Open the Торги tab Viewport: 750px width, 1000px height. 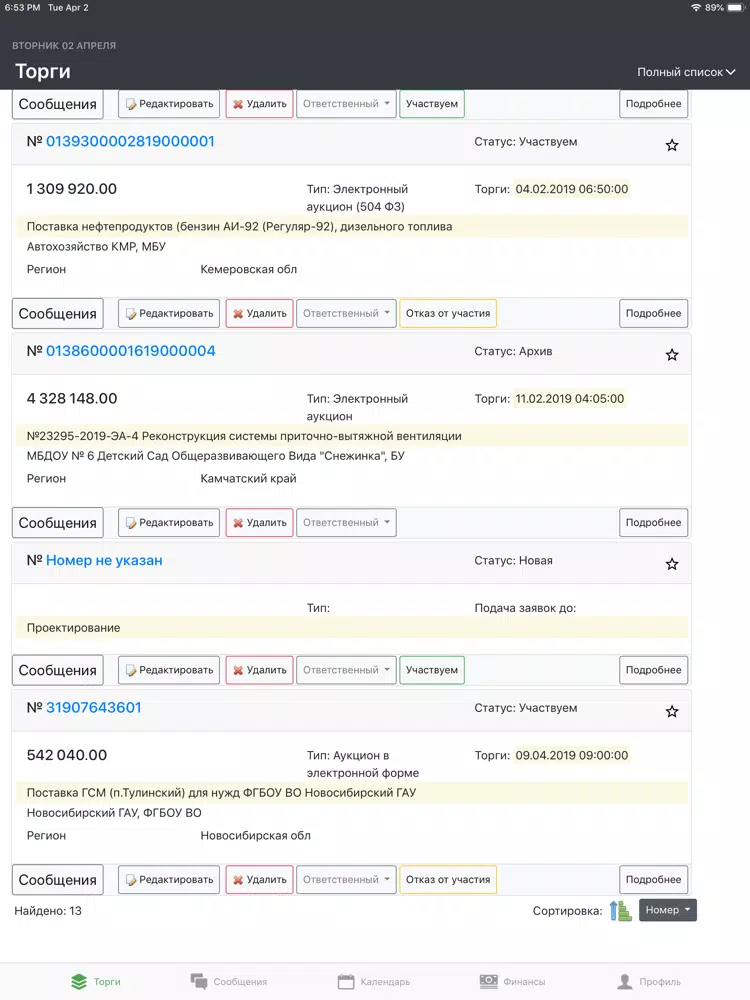point(95,982)
